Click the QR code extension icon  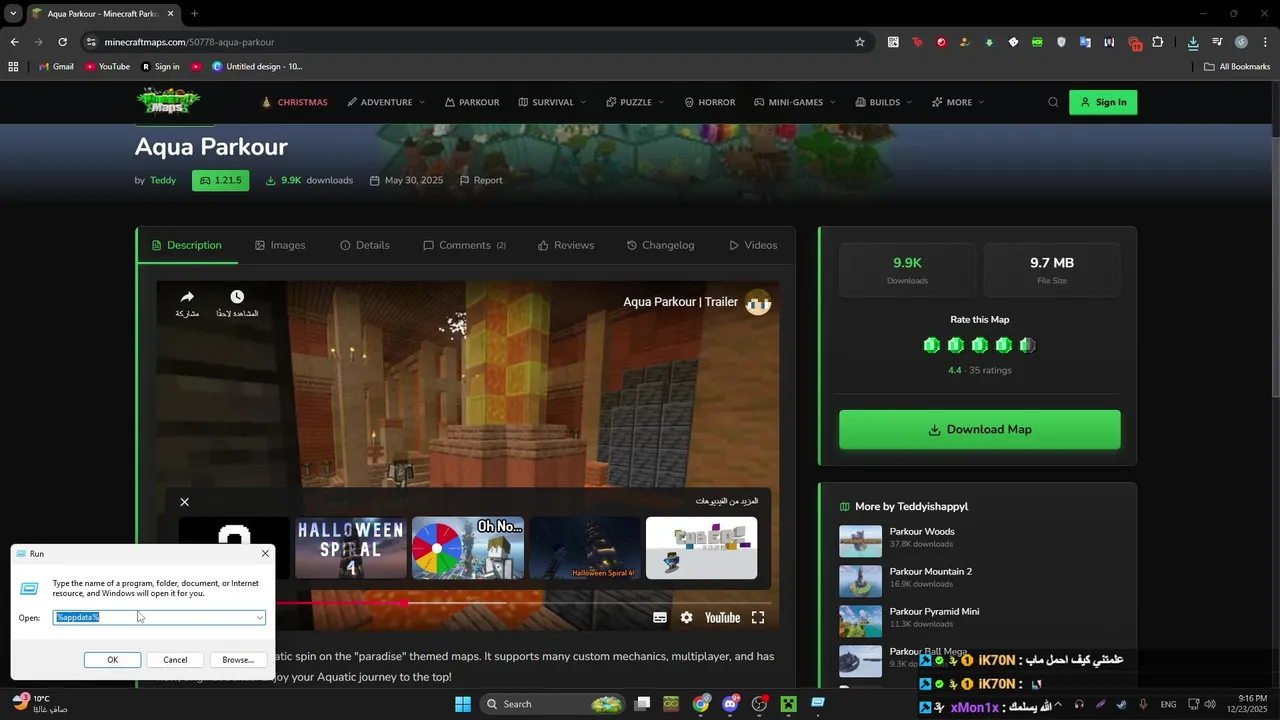point(893,42)
